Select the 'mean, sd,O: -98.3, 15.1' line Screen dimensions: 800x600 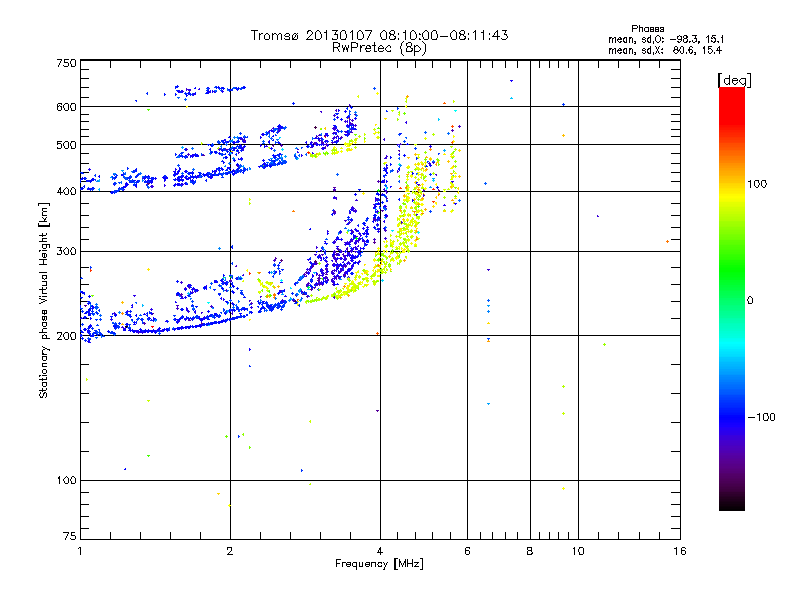point(666,39)
